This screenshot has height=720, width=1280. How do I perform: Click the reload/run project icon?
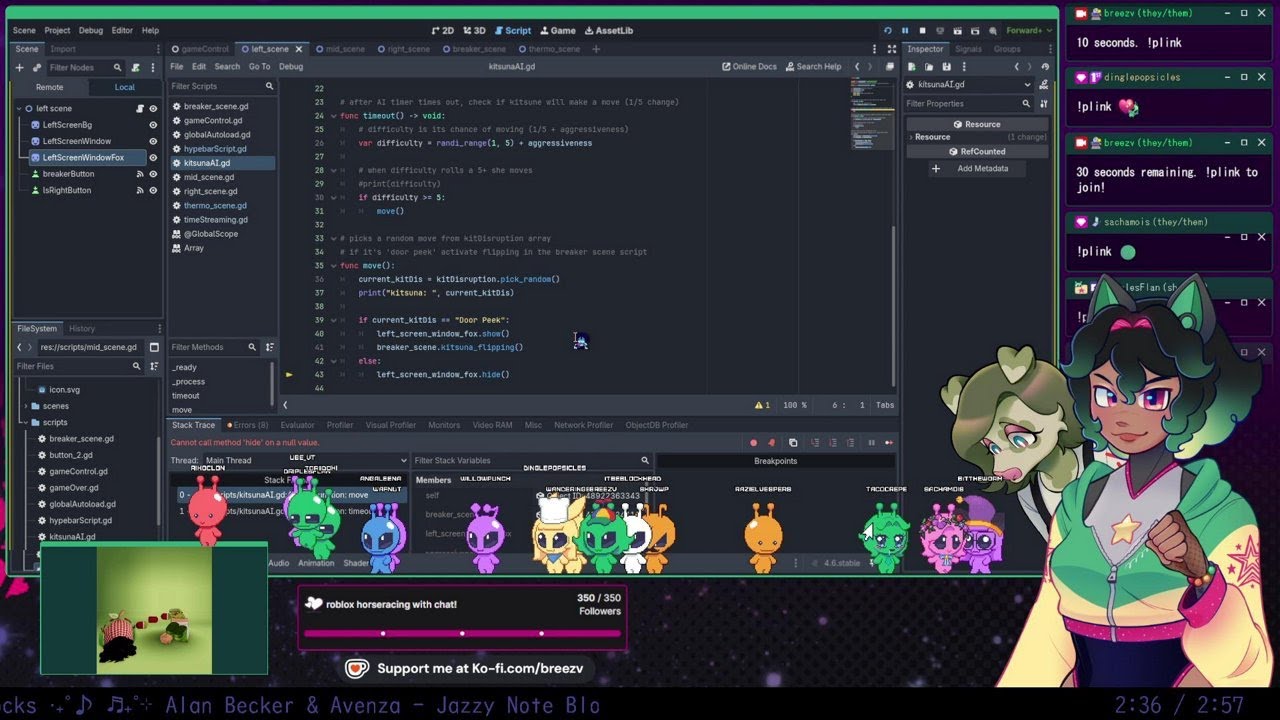pos(887,30)
